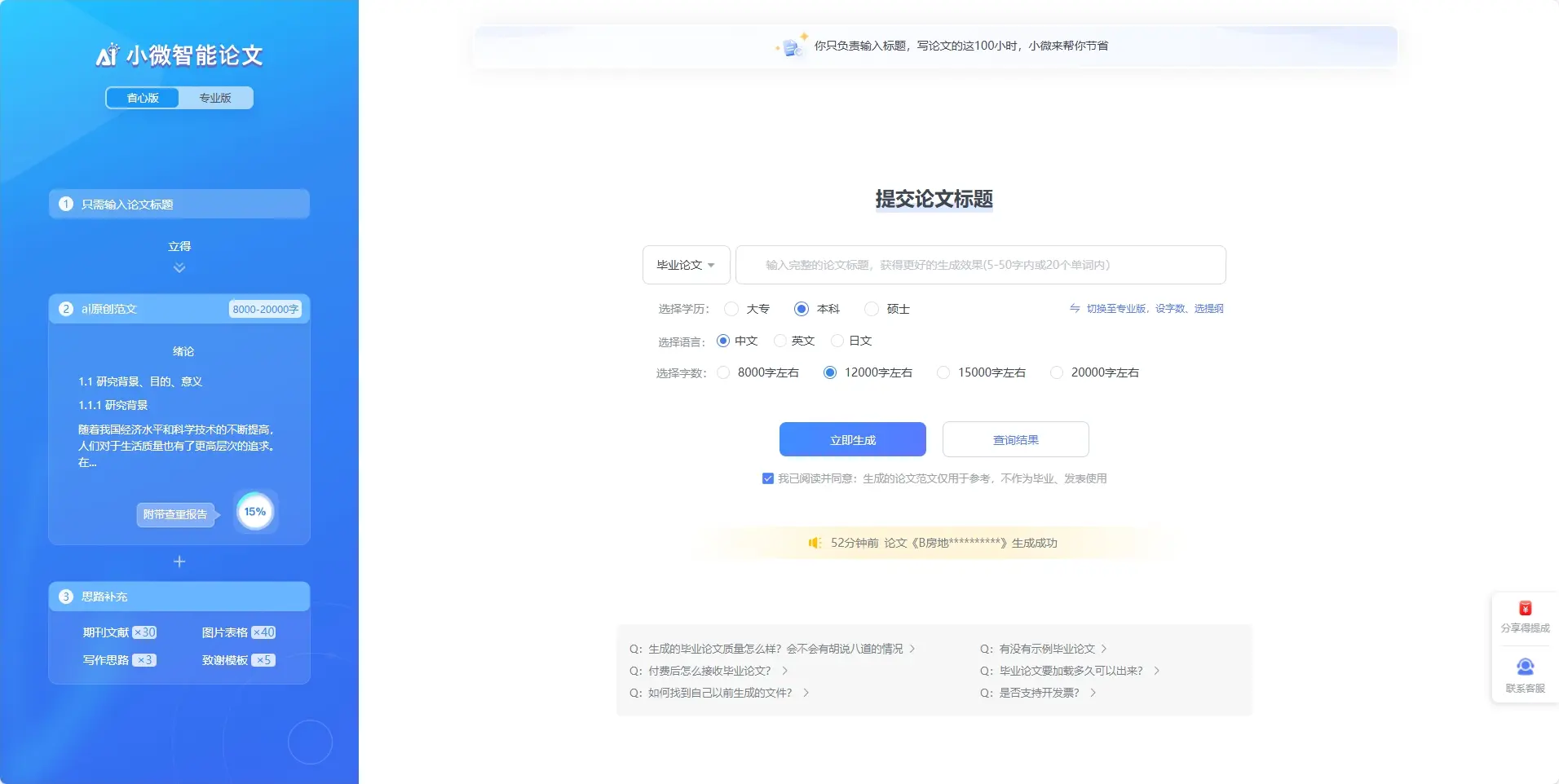Switch to the 专业版 tab
This screenshot has height=784, width=1559.
point(214,98)
